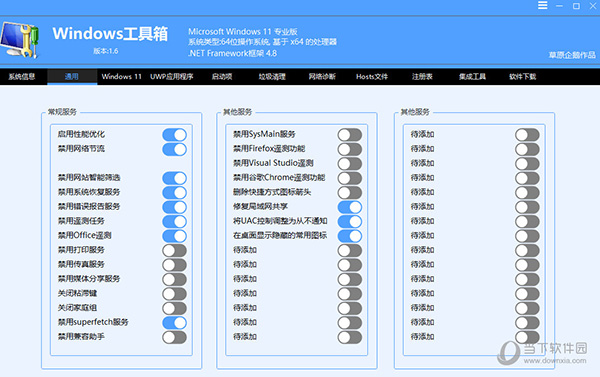
Task: Open the 网络诊断 tab
Action: pos(322,77)
